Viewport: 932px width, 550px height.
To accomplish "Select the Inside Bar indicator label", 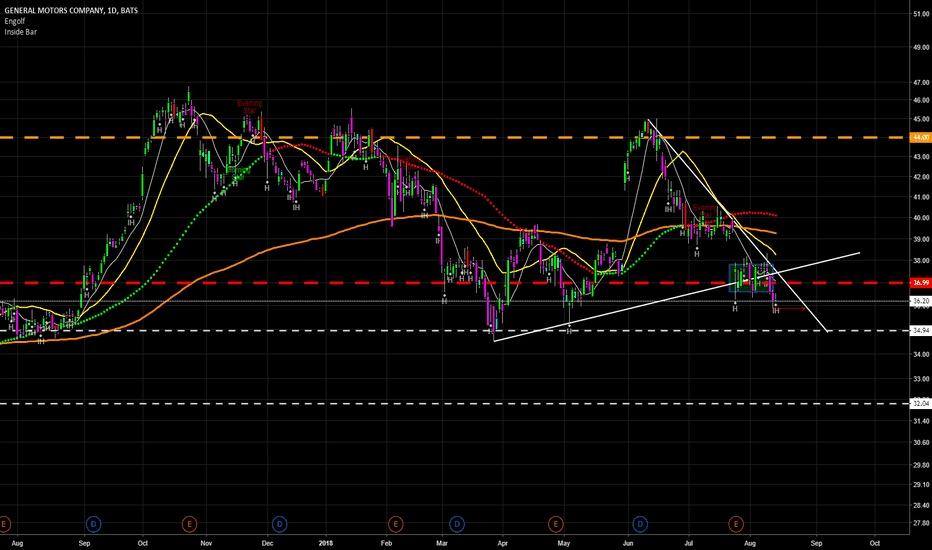I will 20,32.
